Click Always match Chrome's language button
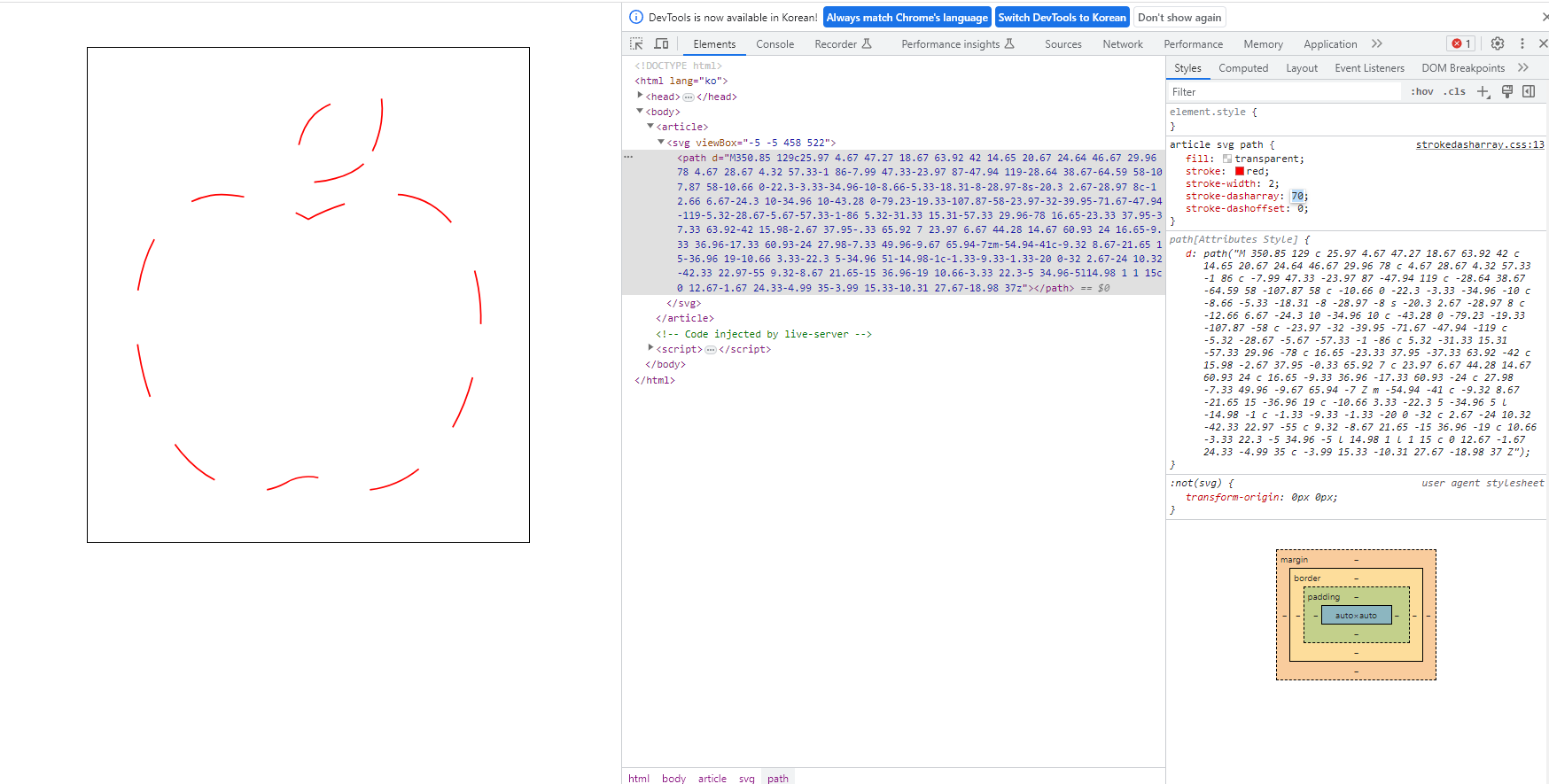The image size is (1549, 784). (x=907, y=17)
